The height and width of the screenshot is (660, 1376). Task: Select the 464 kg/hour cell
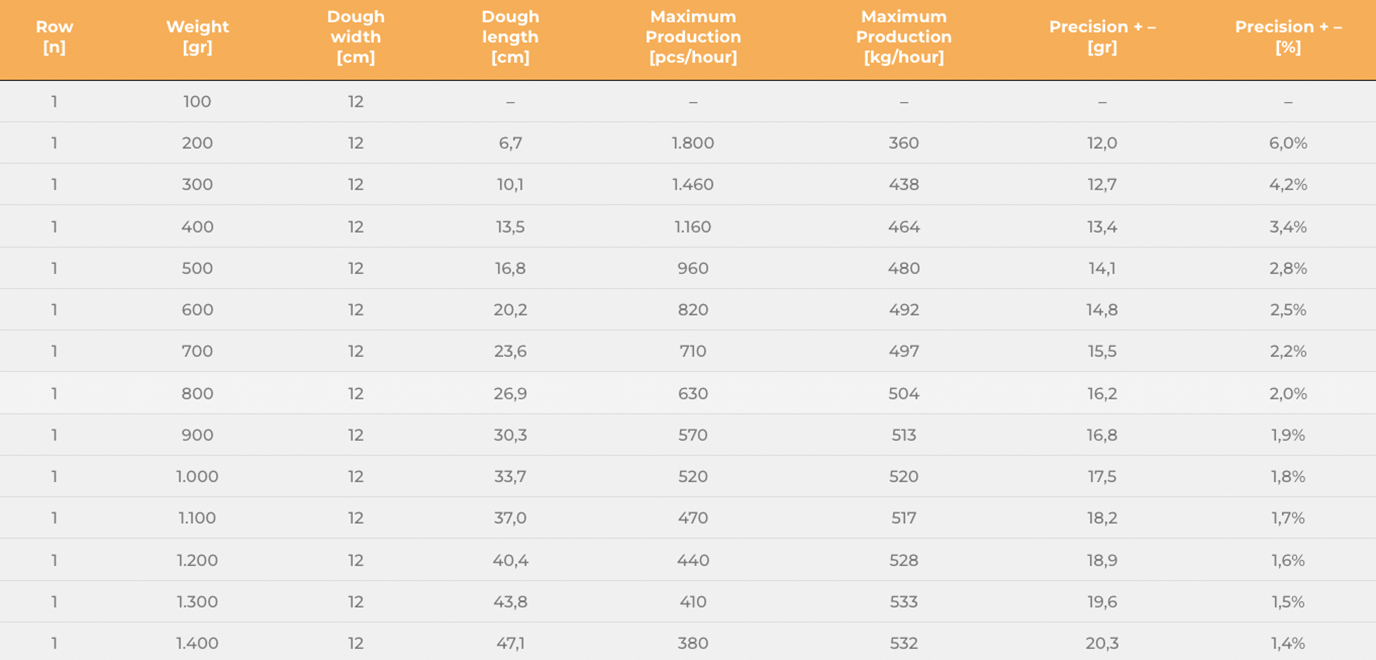click(904, 227)
